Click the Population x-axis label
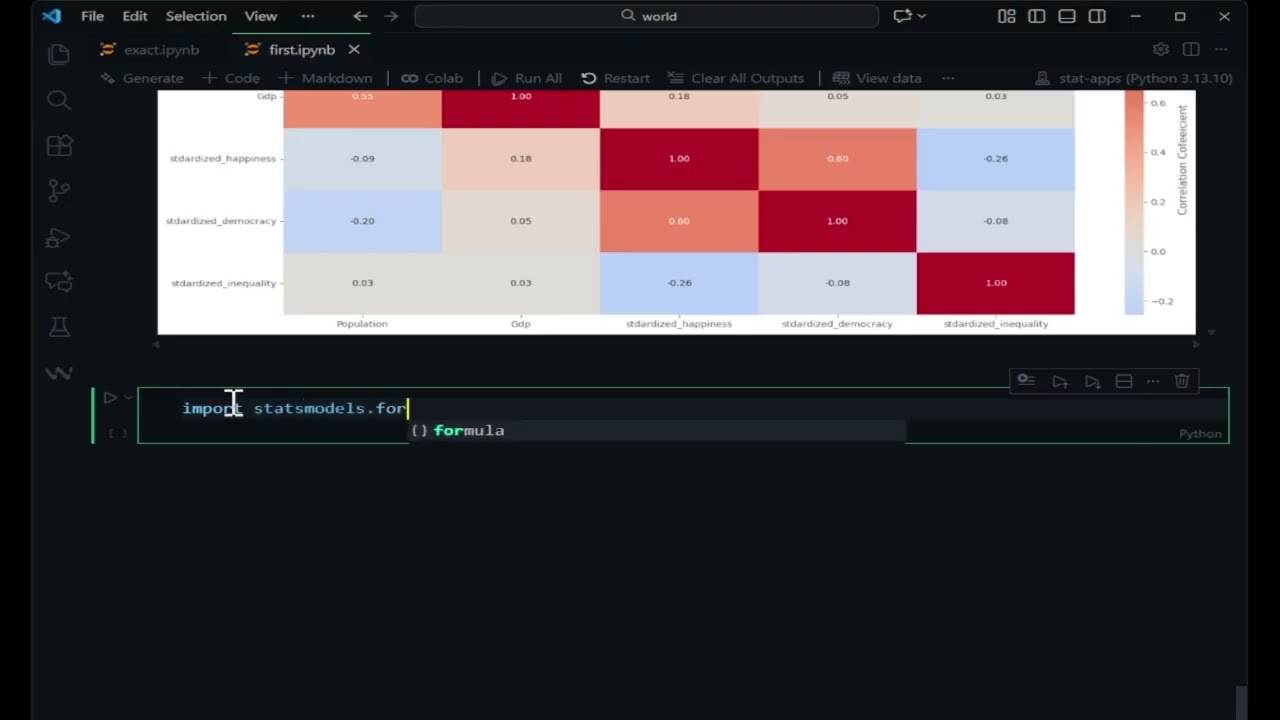1280x720 pixels. pos(362,324)
